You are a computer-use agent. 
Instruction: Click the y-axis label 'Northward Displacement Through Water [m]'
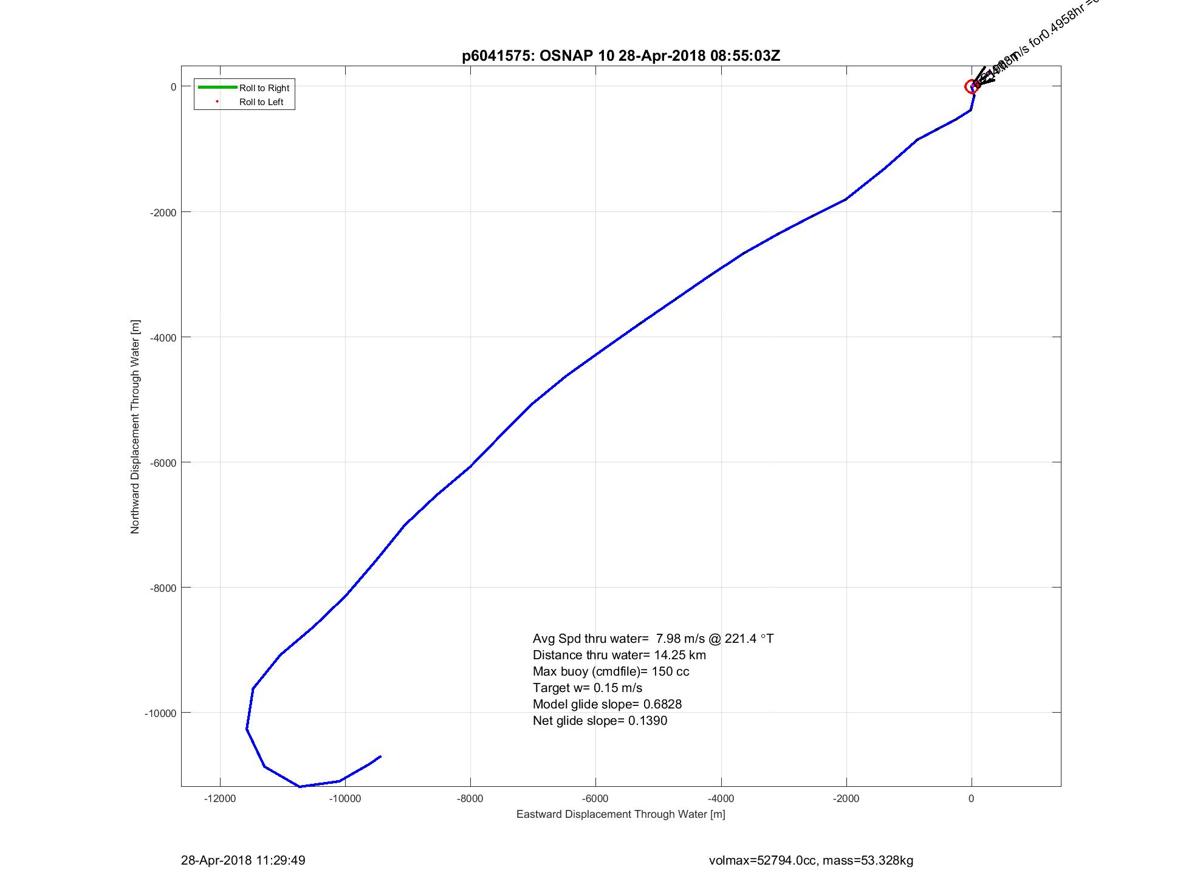135,426
